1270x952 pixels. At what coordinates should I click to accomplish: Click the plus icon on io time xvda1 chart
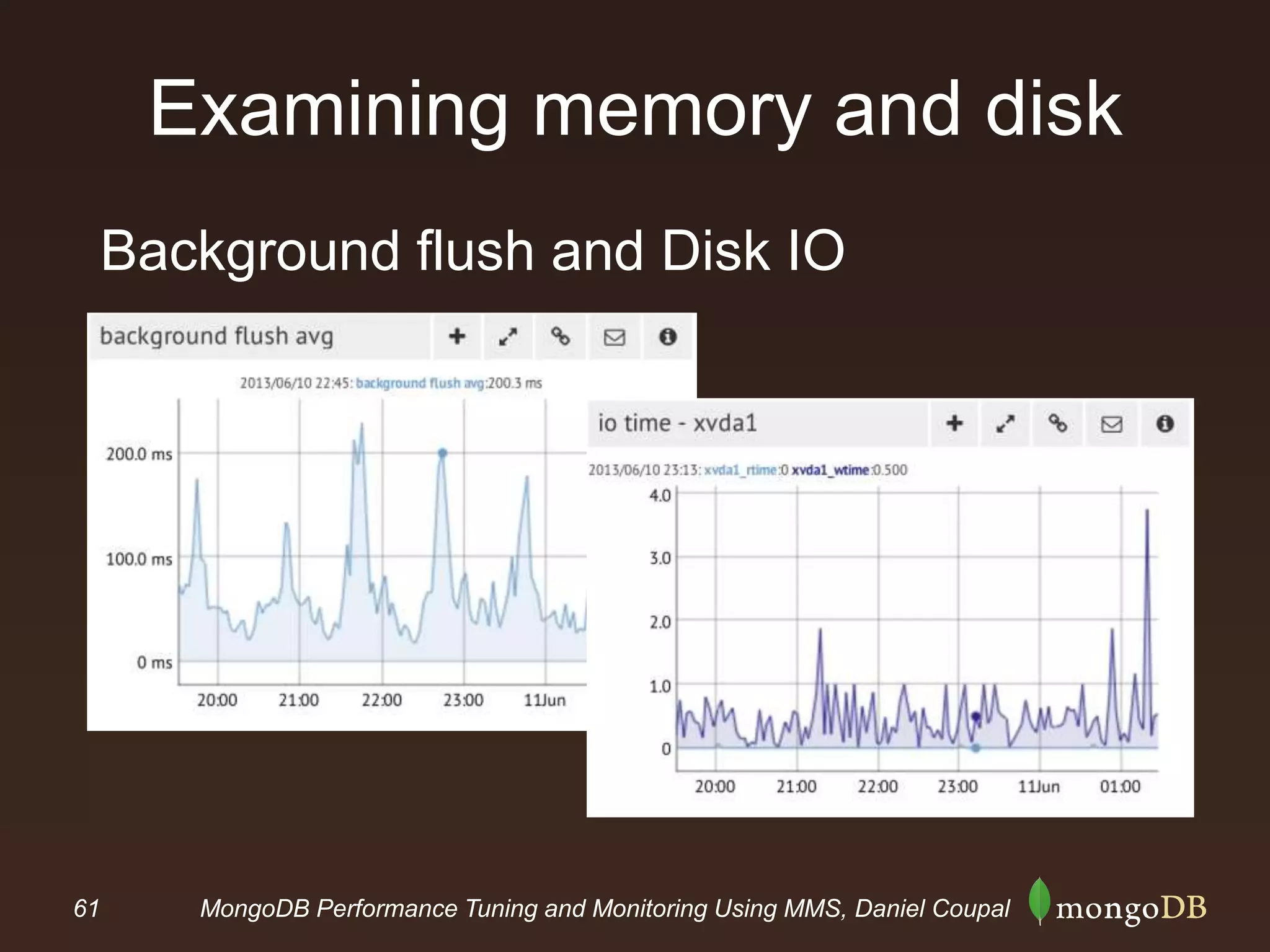[x=954, y=423]
